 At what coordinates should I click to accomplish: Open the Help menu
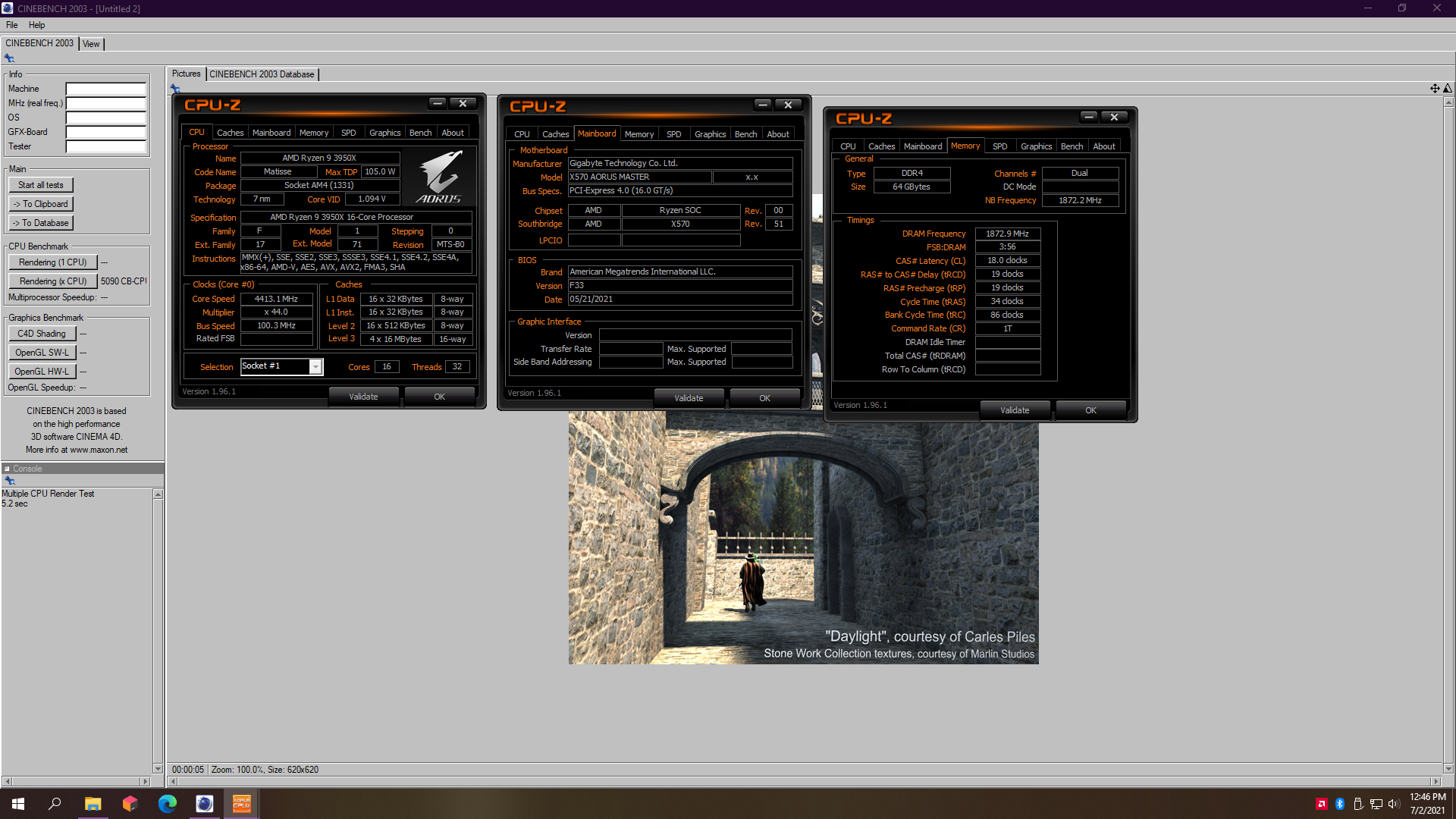(x=36, y=25)
